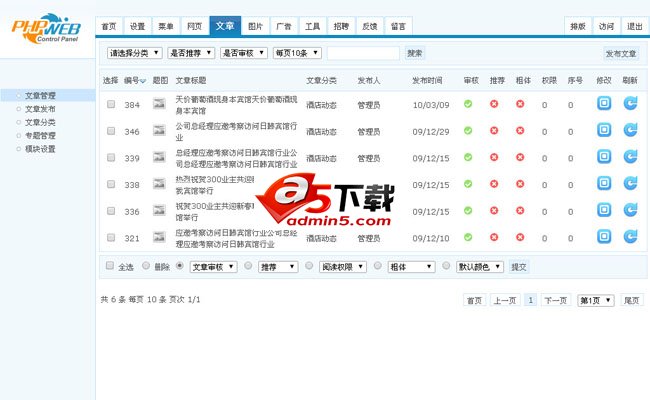Click the title image icon of article 321
Screen dimensions: 650x400
tap(159, 237)
